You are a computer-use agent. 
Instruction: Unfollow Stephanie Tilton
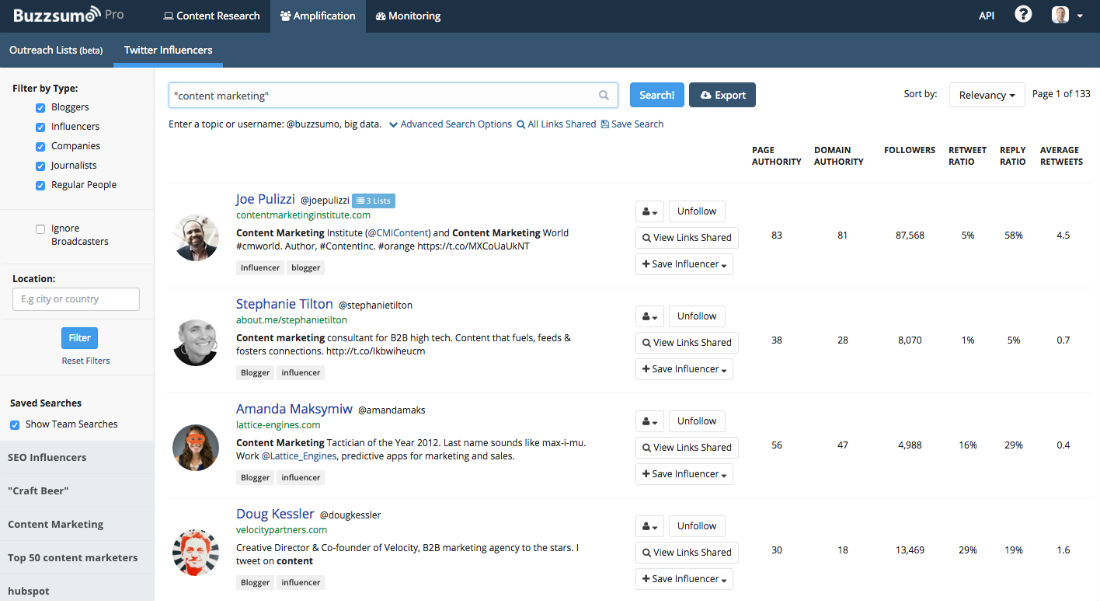696,316
